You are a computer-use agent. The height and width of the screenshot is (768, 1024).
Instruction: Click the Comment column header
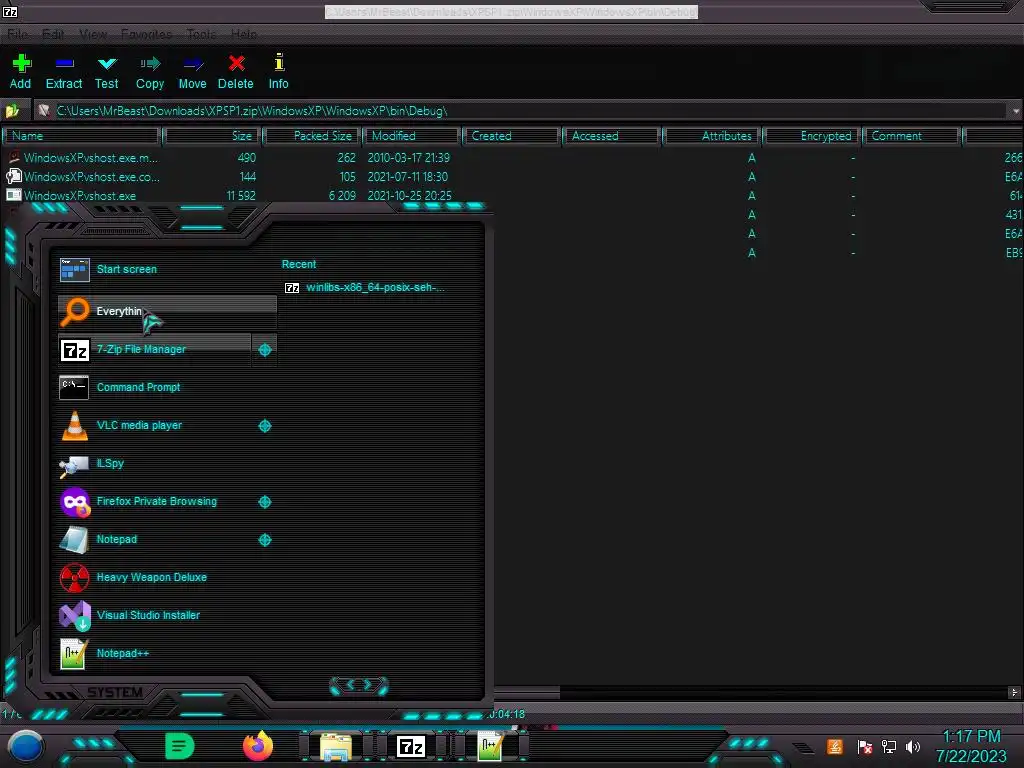tap(912, 136)
